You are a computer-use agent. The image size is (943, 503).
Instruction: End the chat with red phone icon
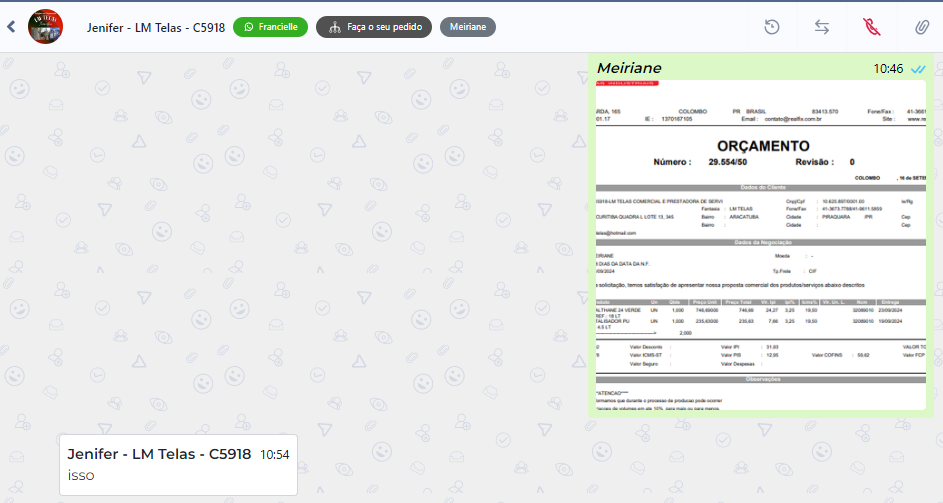click(871, 27)
